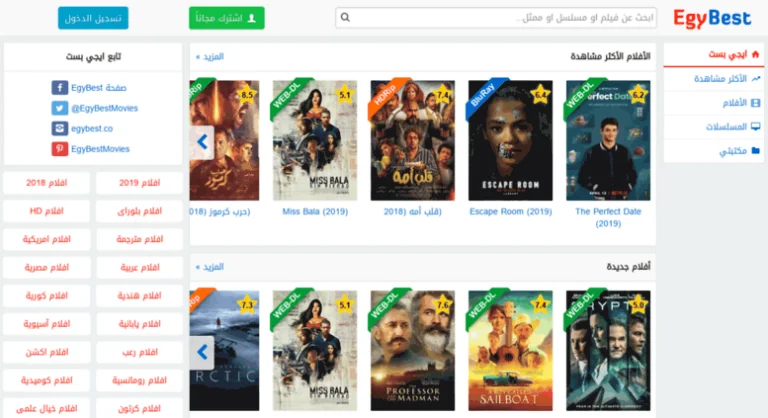Click the movie search input field
Image resolution: width=768 pixels, height=418 pixels.
tap(496, 18)
